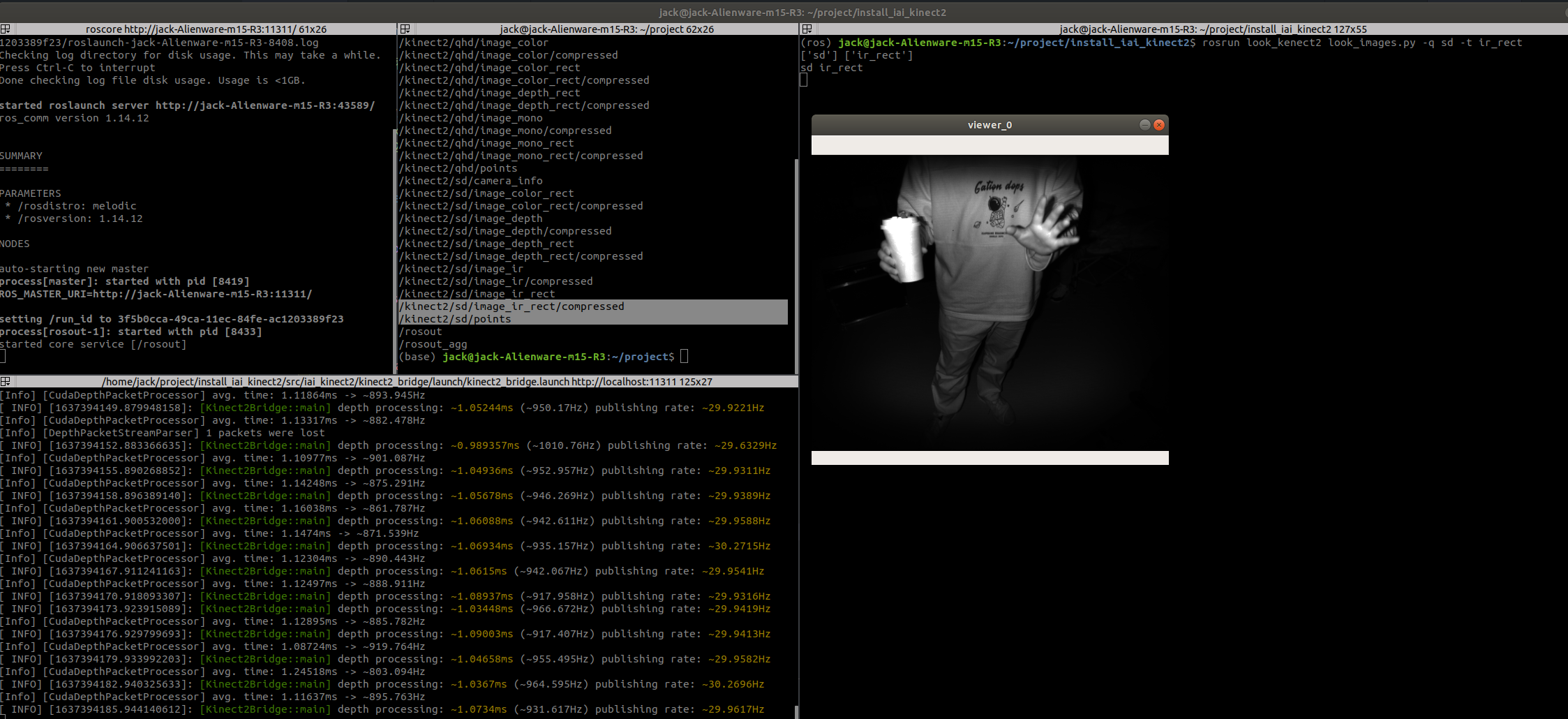Click the CudaDepthPacketProcessor ~919.764Hz line
This screenshot has width=1568, height=719.
click(x=213, y=646)
